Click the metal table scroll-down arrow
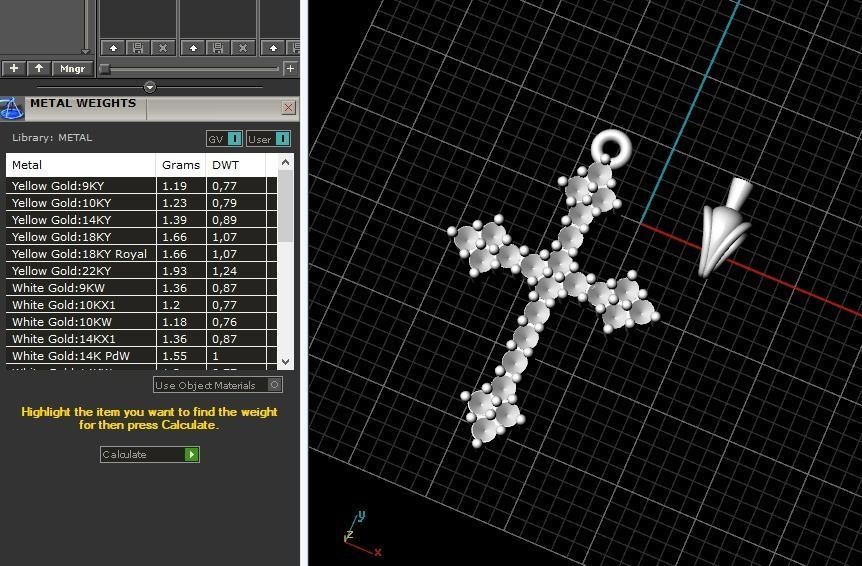Image resolution: width=862 pixels, height=566 pixels. [x=285, y=361]
